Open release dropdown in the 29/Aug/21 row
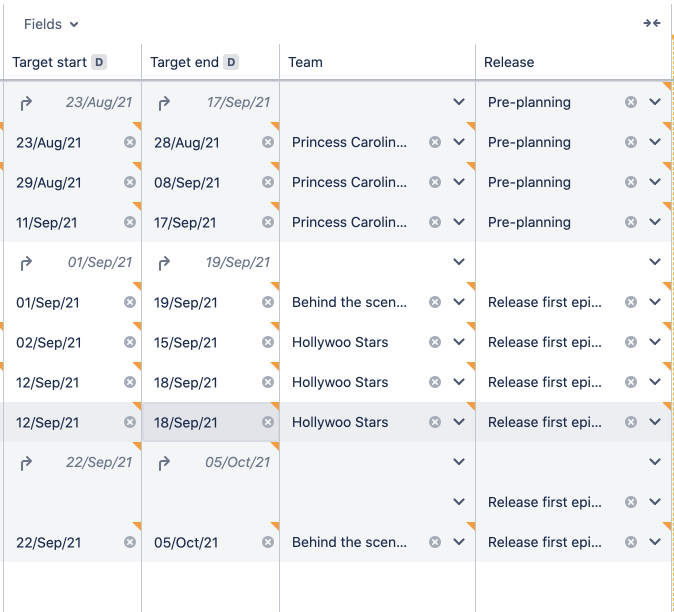The width and height of the screenshot is (674, 612). [x=655, y=182]
